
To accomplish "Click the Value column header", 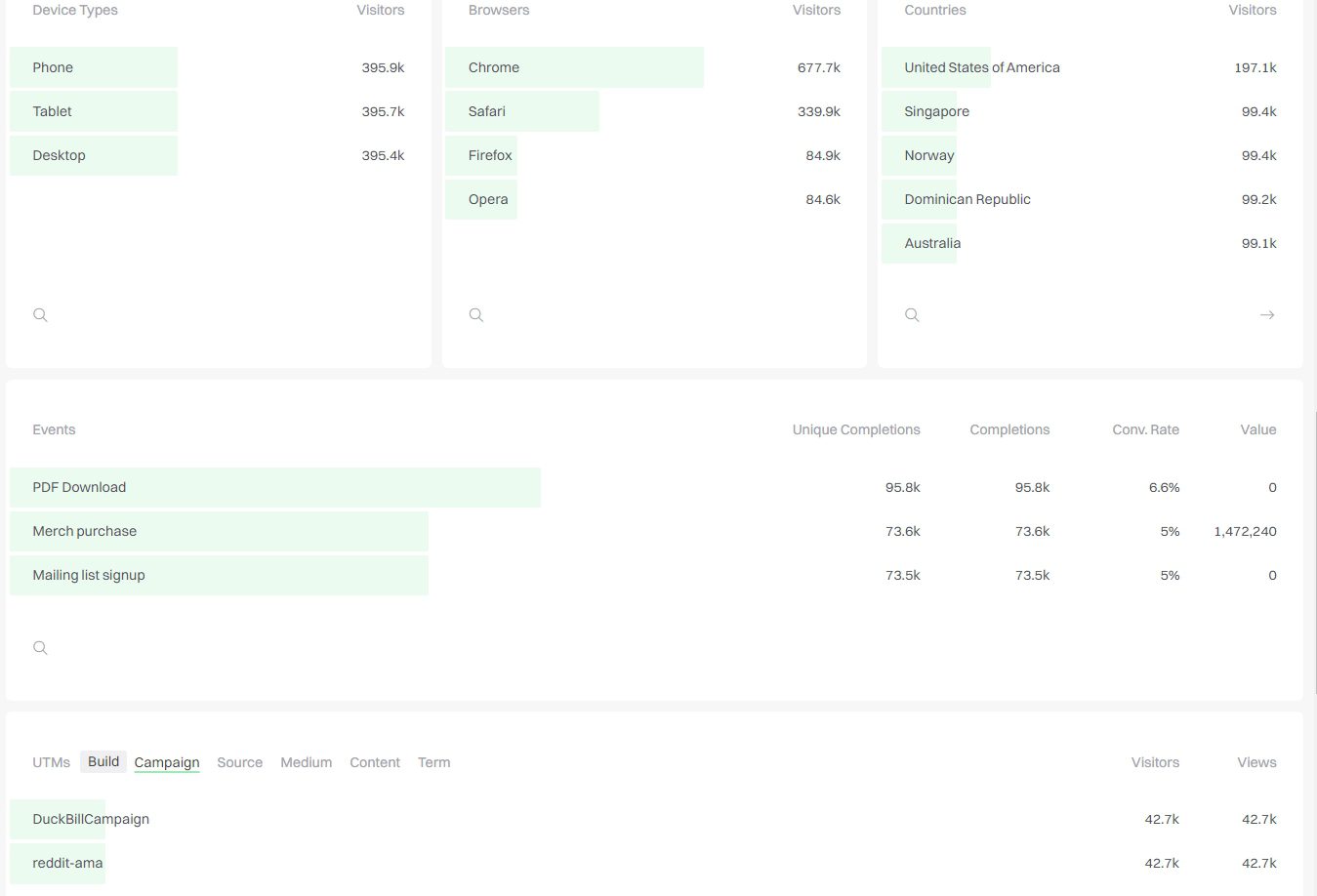I will pos(1258,429).
